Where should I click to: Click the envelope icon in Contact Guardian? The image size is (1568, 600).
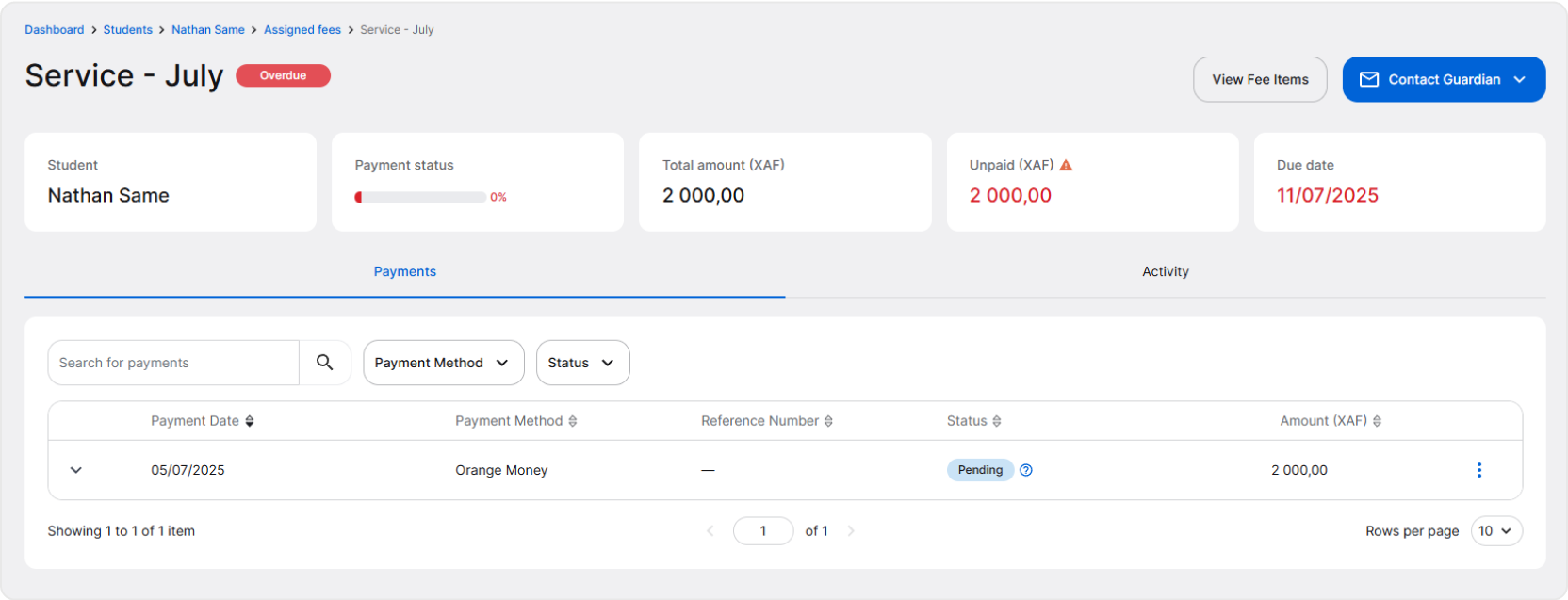[1369, 80]
